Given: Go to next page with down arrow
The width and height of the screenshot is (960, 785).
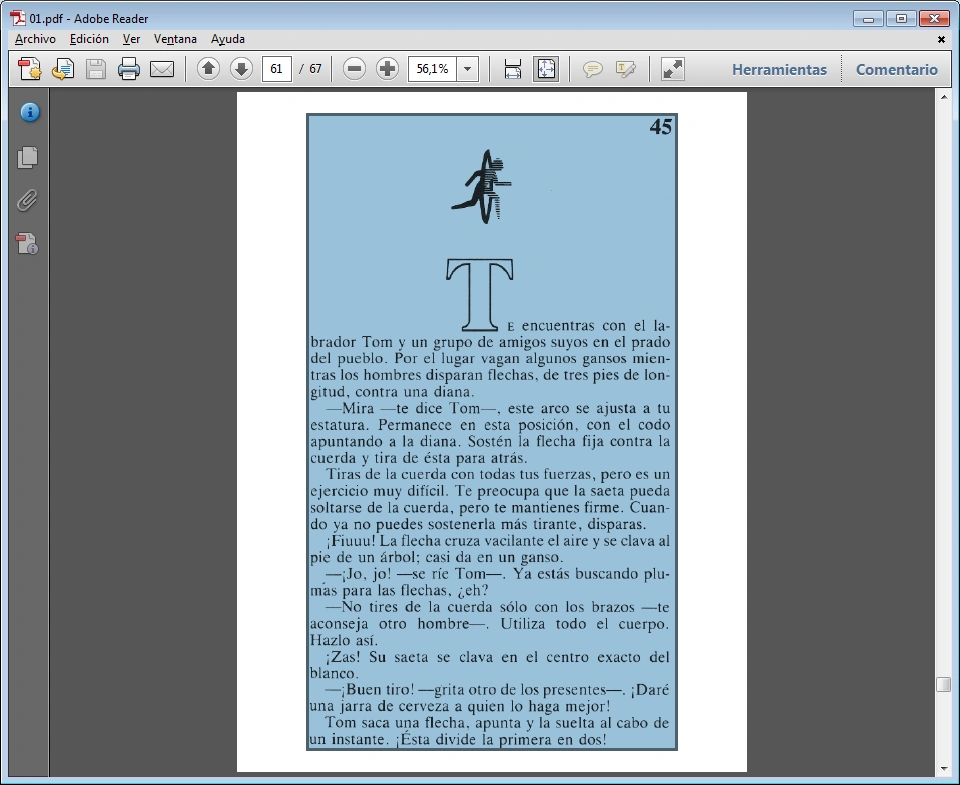Looking at the screenshot, I should (x=241, y=69).
